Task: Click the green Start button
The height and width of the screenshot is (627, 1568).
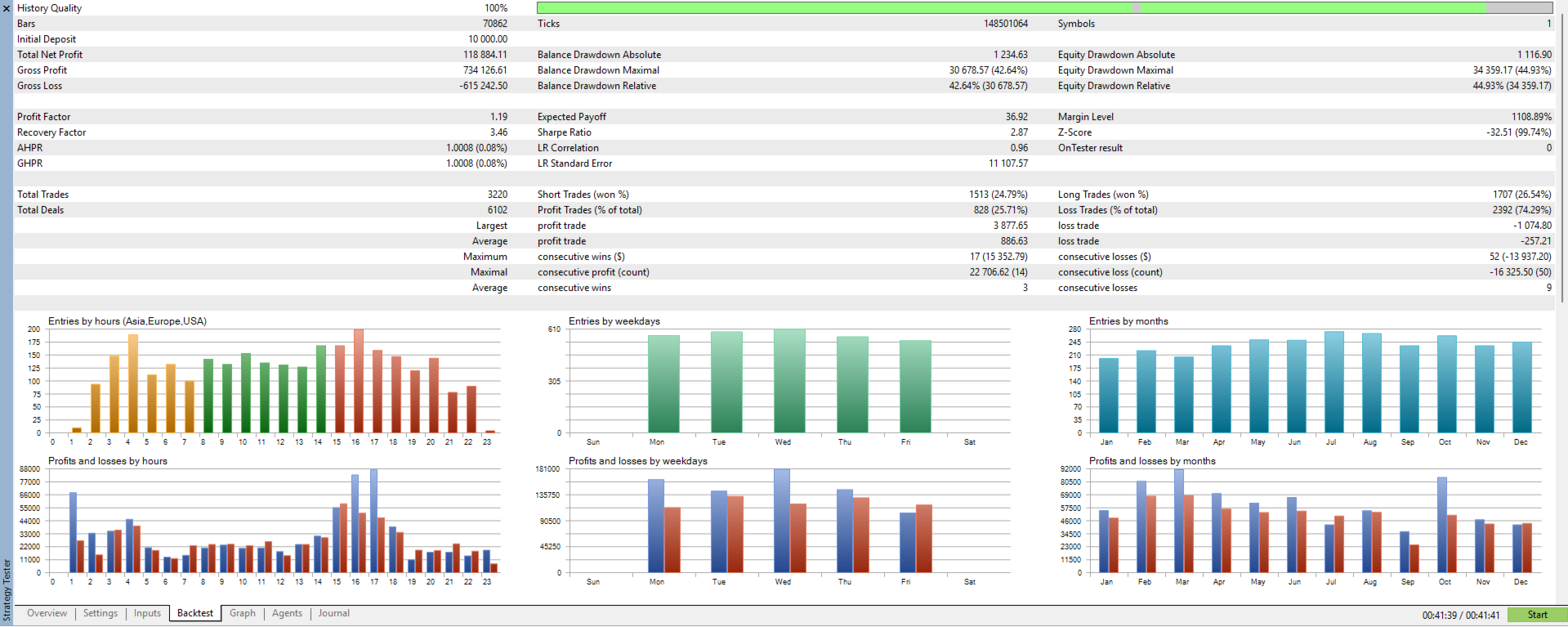Action: click(x=1537, y=615)
